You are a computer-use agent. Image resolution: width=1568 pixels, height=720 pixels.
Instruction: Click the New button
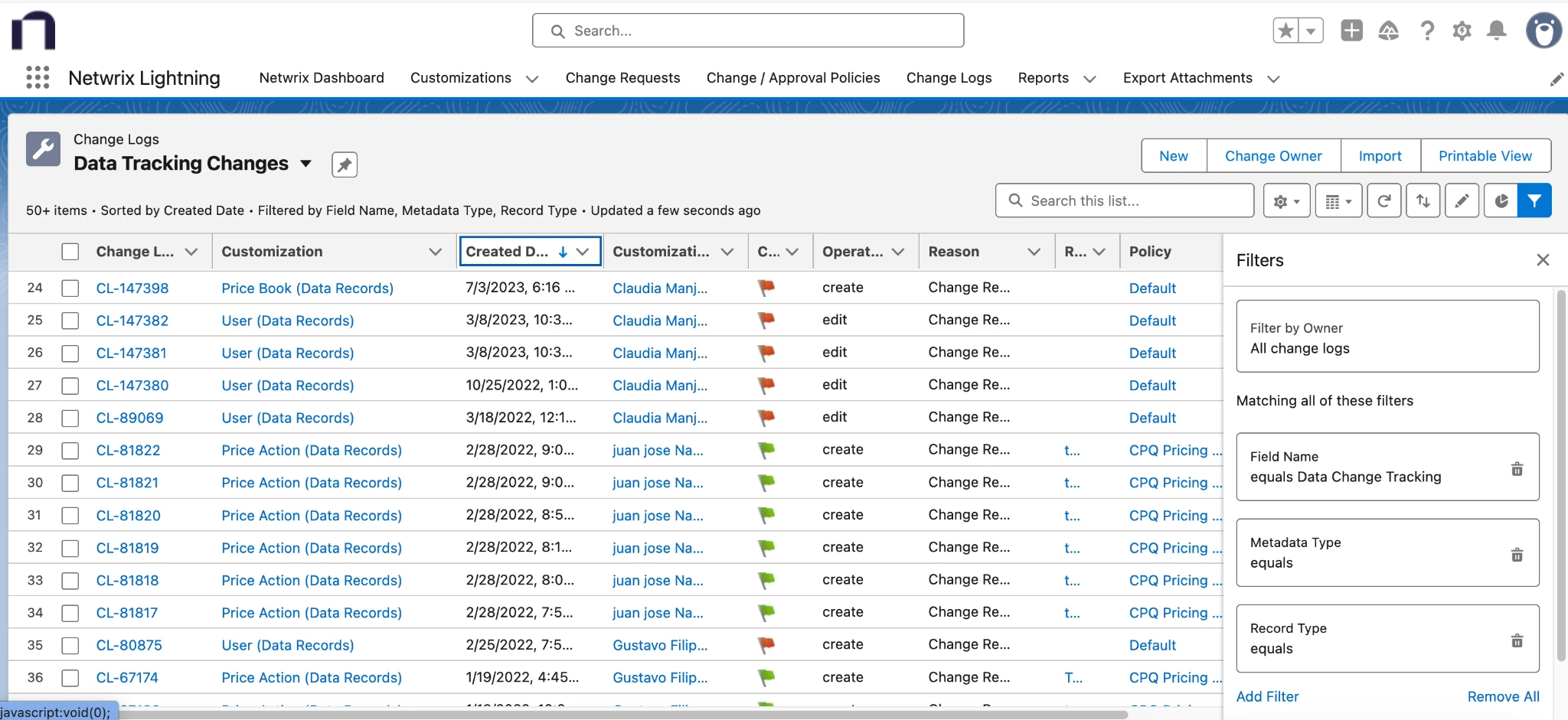tap(1173, 155)
